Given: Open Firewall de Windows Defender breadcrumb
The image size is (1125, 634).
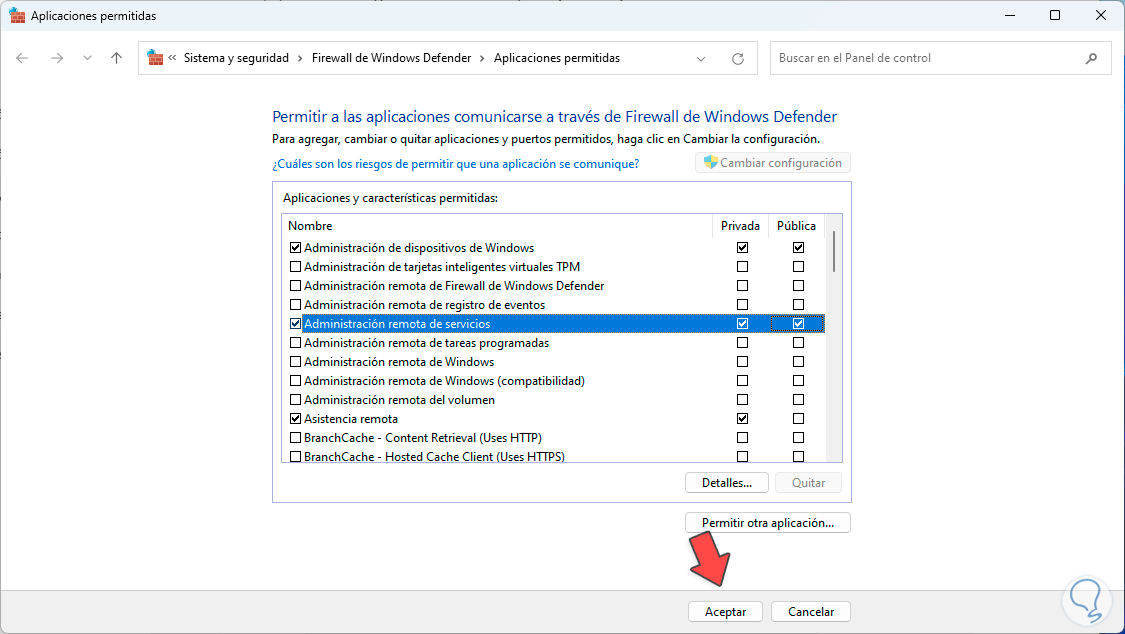Looking at the screenshot, I should click(391, 58).
